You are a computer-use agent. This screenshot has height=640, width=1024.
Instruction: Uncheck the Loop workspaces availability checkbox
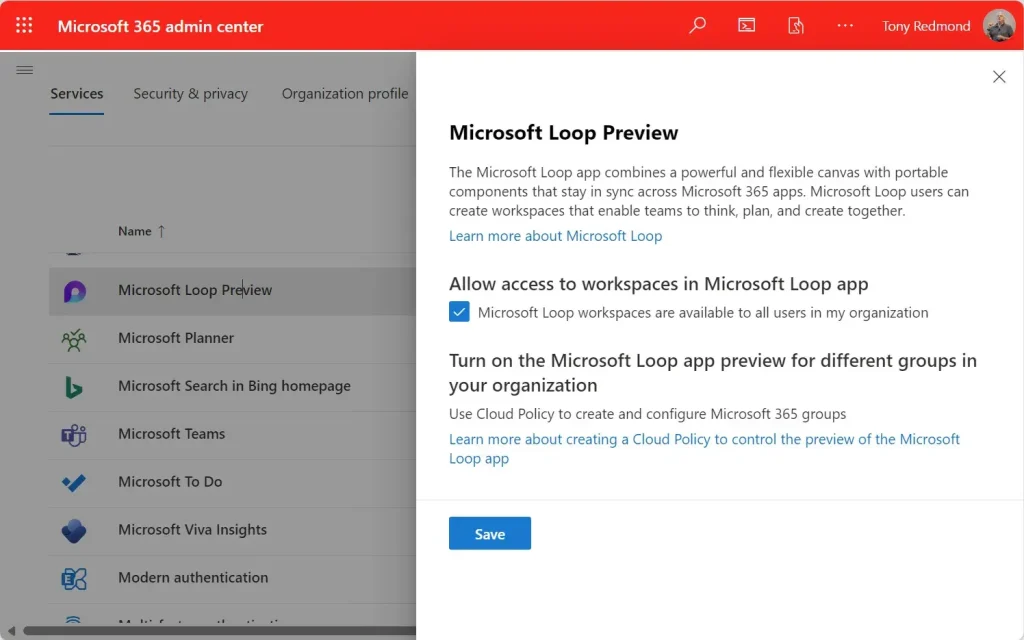pyautogui.click(x=459, y=312)
